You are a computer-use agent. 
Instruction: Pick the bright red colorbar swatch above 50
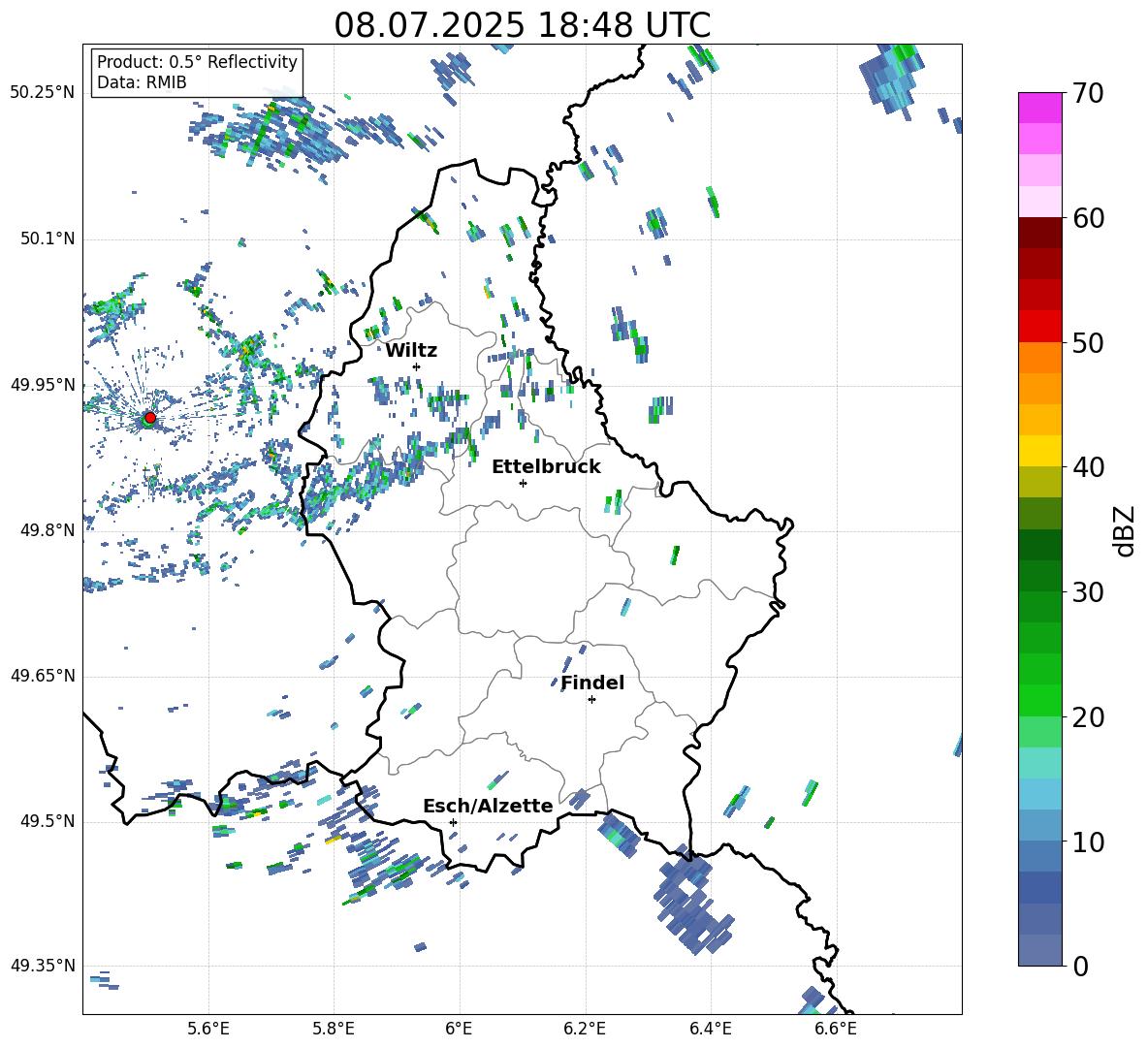[1039, 327]
